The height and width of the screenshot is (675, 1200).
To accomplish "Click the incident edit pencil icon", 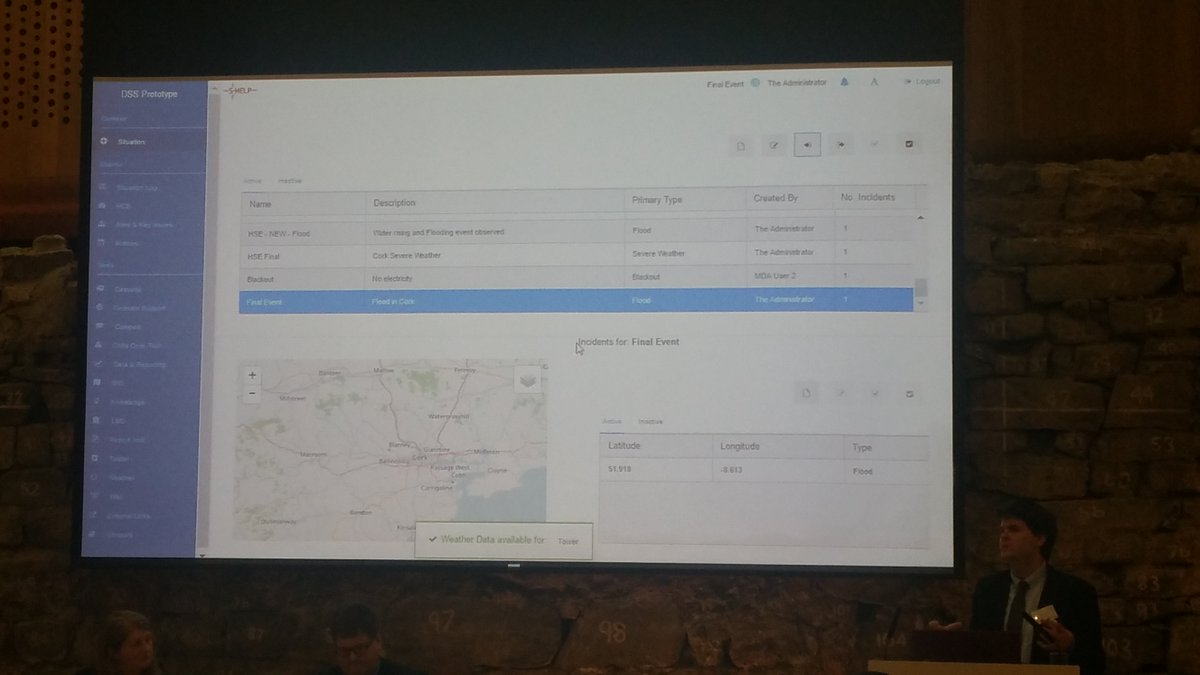I will [840, 393].
